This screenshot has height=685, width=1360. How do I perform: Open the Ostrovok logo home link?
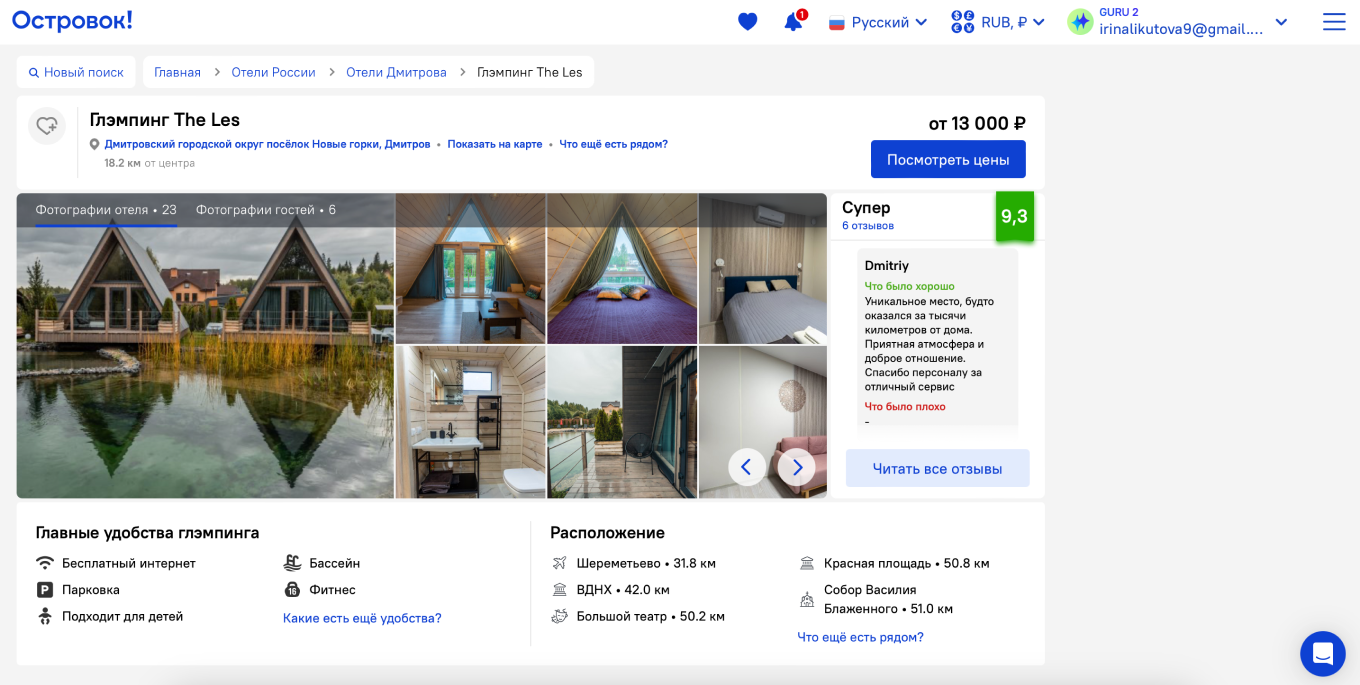click(x=72, y=20)
